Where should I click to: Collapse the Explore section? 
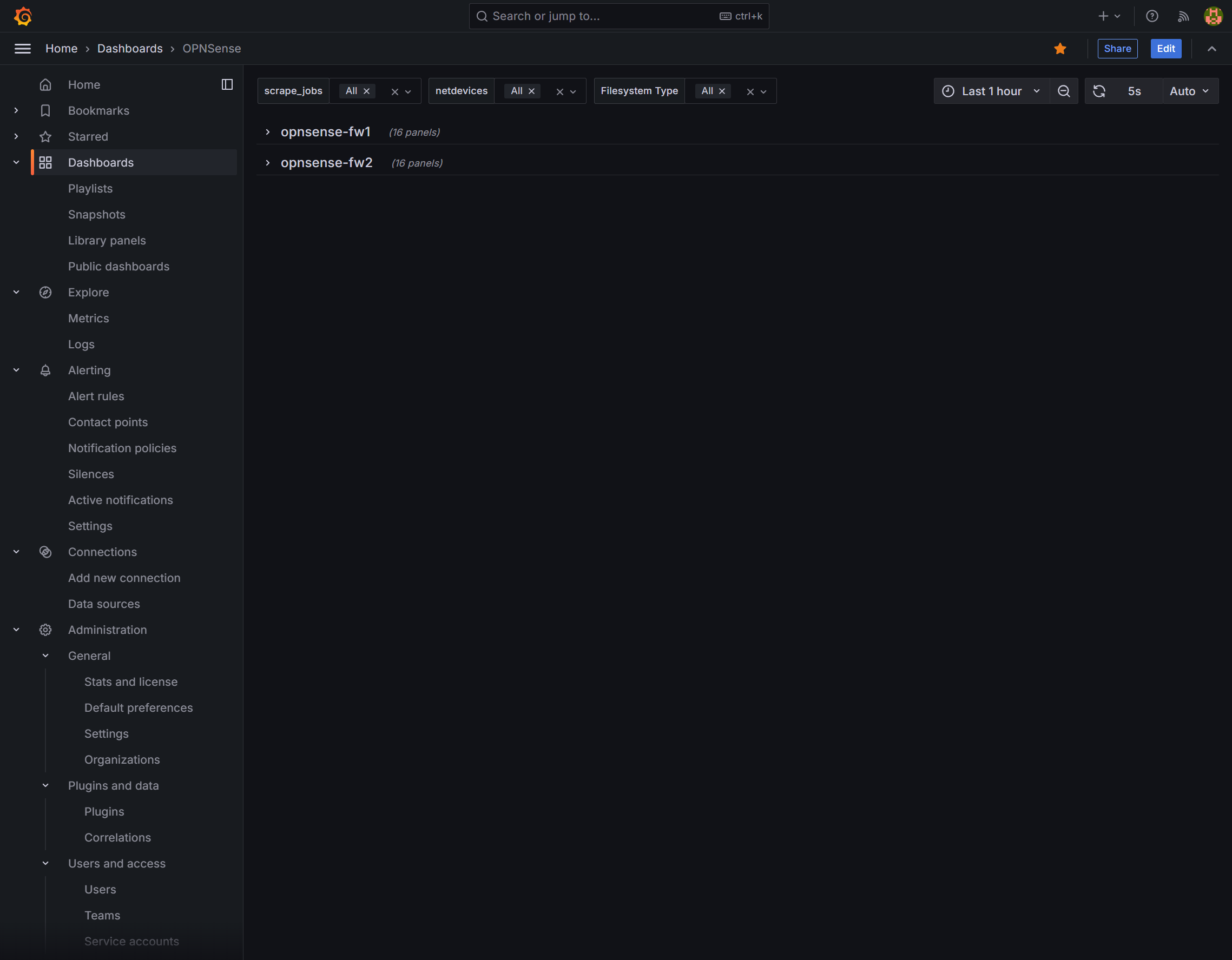coord(16,292)
